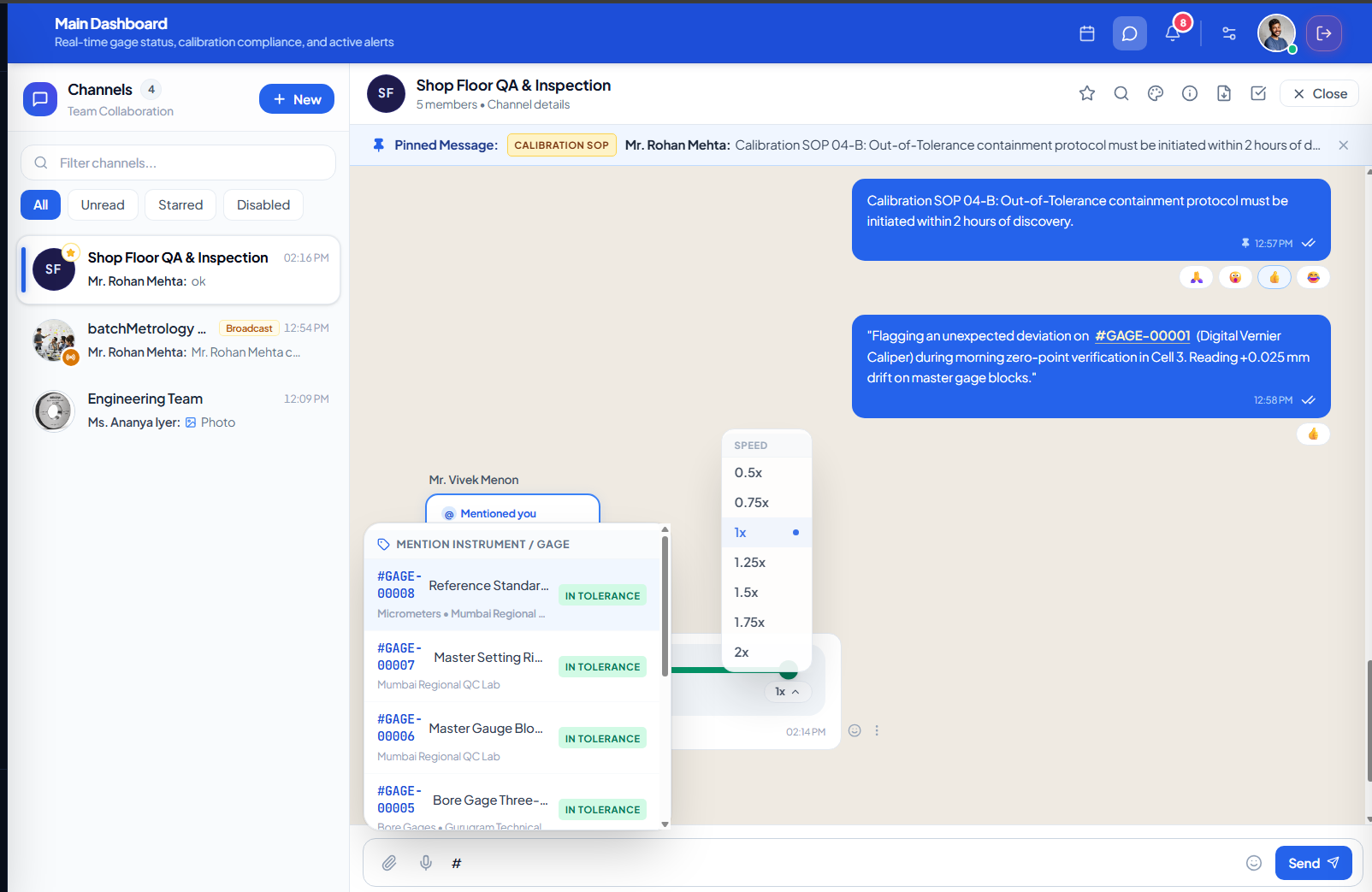Select #GAGE-00007 Master Setting Ring mention
The image size is (1372, 892).
tap(512, 666)
